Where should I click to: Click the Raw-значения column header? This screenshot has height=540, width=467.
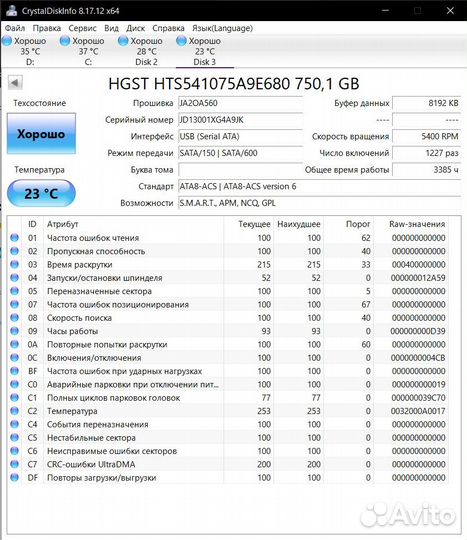click(x=417, y=224)
